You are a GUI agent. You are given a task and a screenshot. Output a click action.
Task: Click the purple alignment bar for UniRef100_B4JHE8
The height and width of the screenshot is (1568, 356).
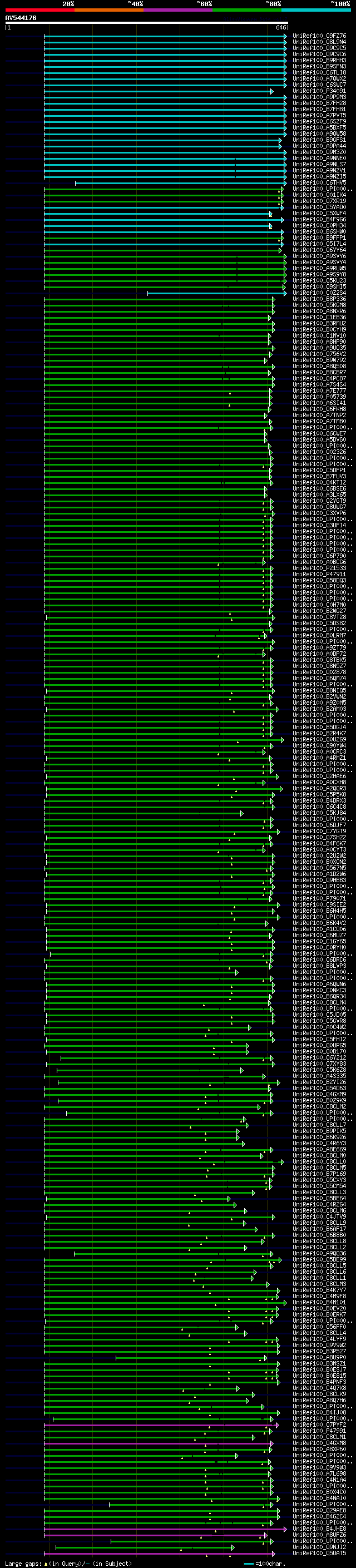(x=165, y=1530)
